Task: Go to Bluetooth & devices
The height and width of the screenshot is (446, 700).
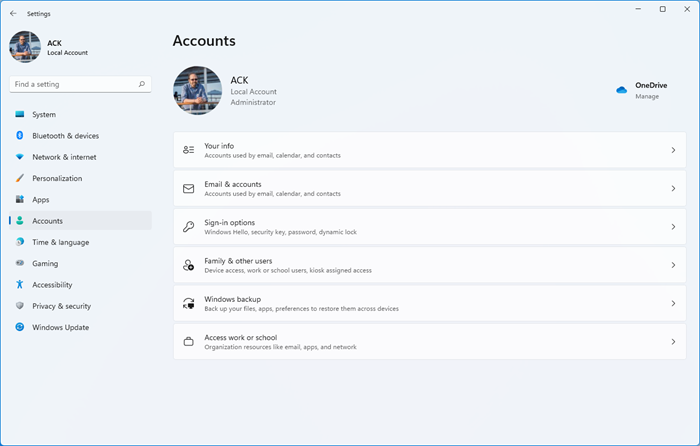Action: point(80,135)
